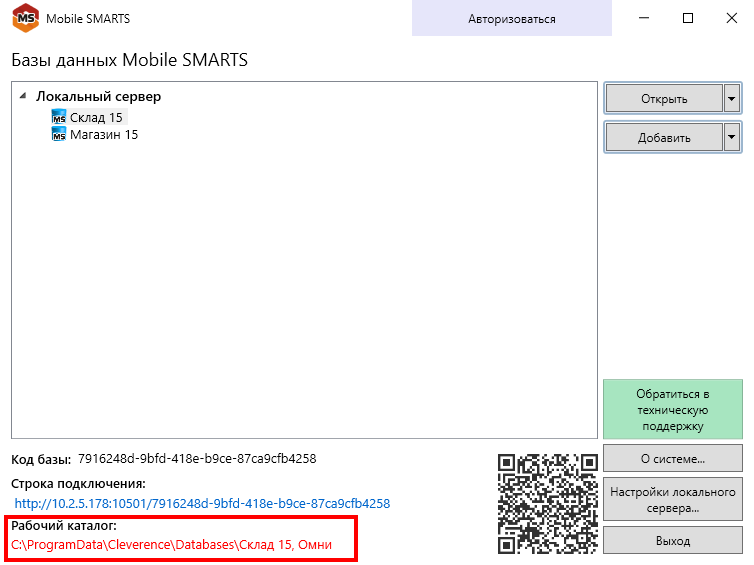
Task: Click the Базы данных Mobile SMARTS heading
Action: point(129,60)
